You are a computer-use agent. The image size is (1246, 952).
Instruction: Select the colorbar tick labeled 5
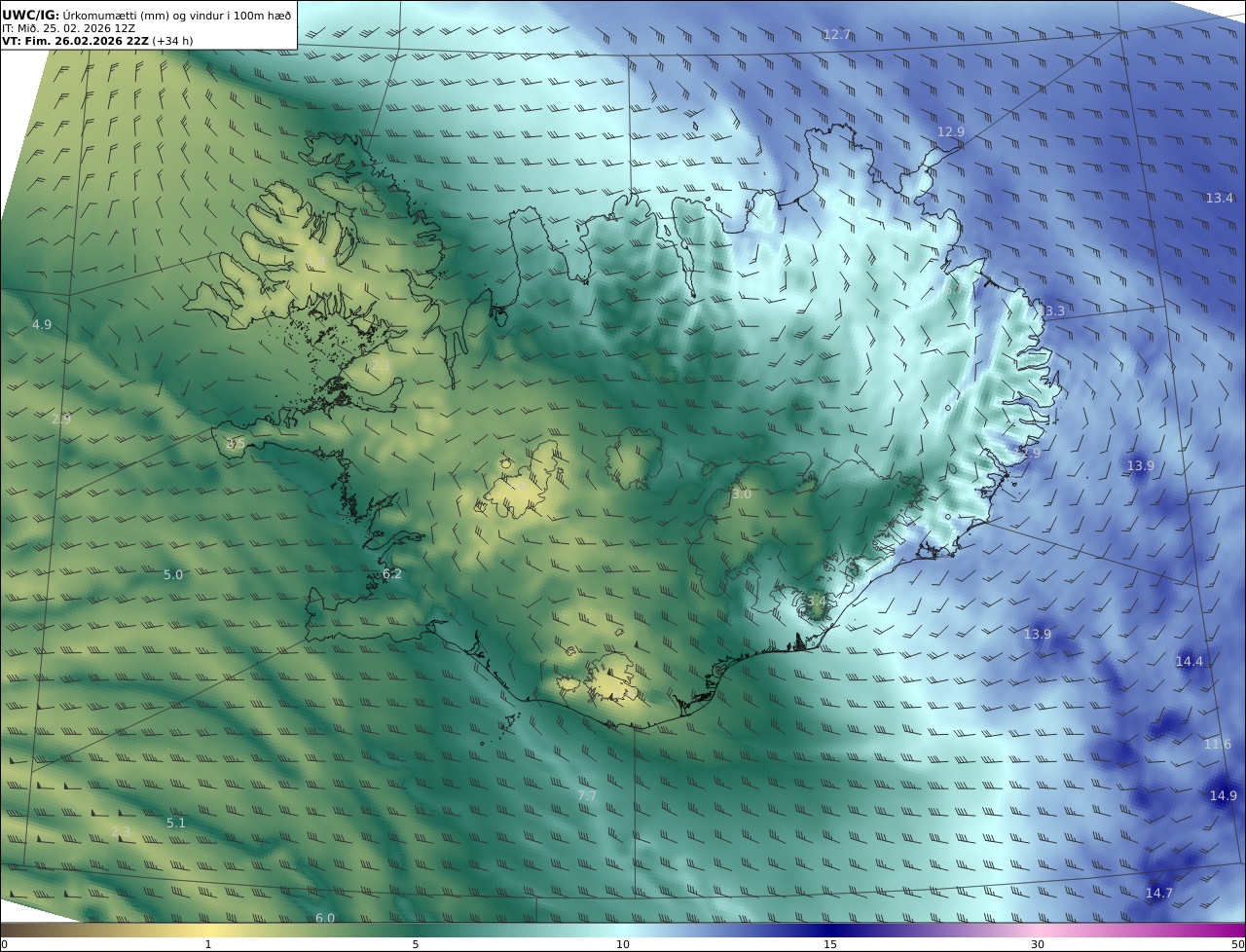[416, 944]
